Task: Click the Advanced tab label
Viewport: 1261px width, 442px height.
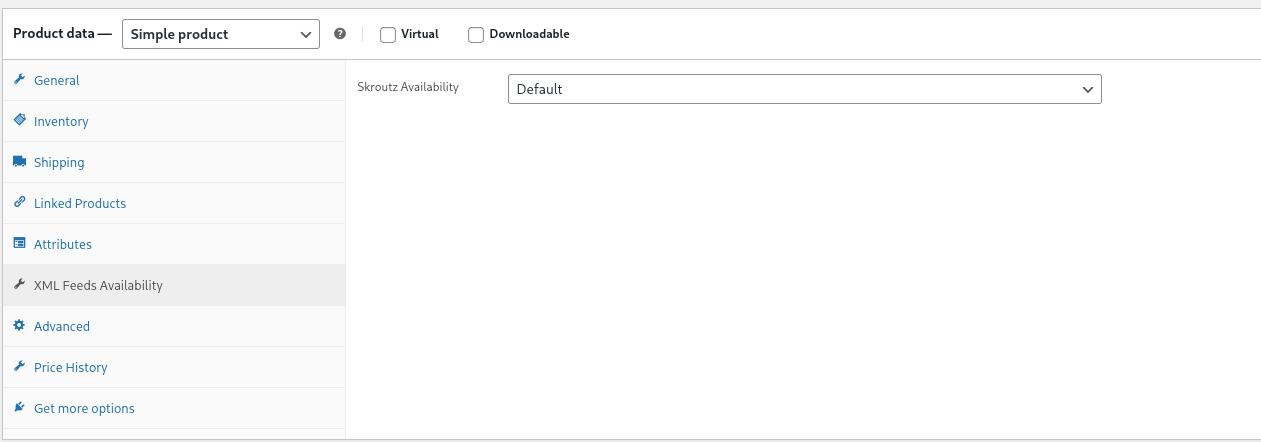Action: click(62, 326)
